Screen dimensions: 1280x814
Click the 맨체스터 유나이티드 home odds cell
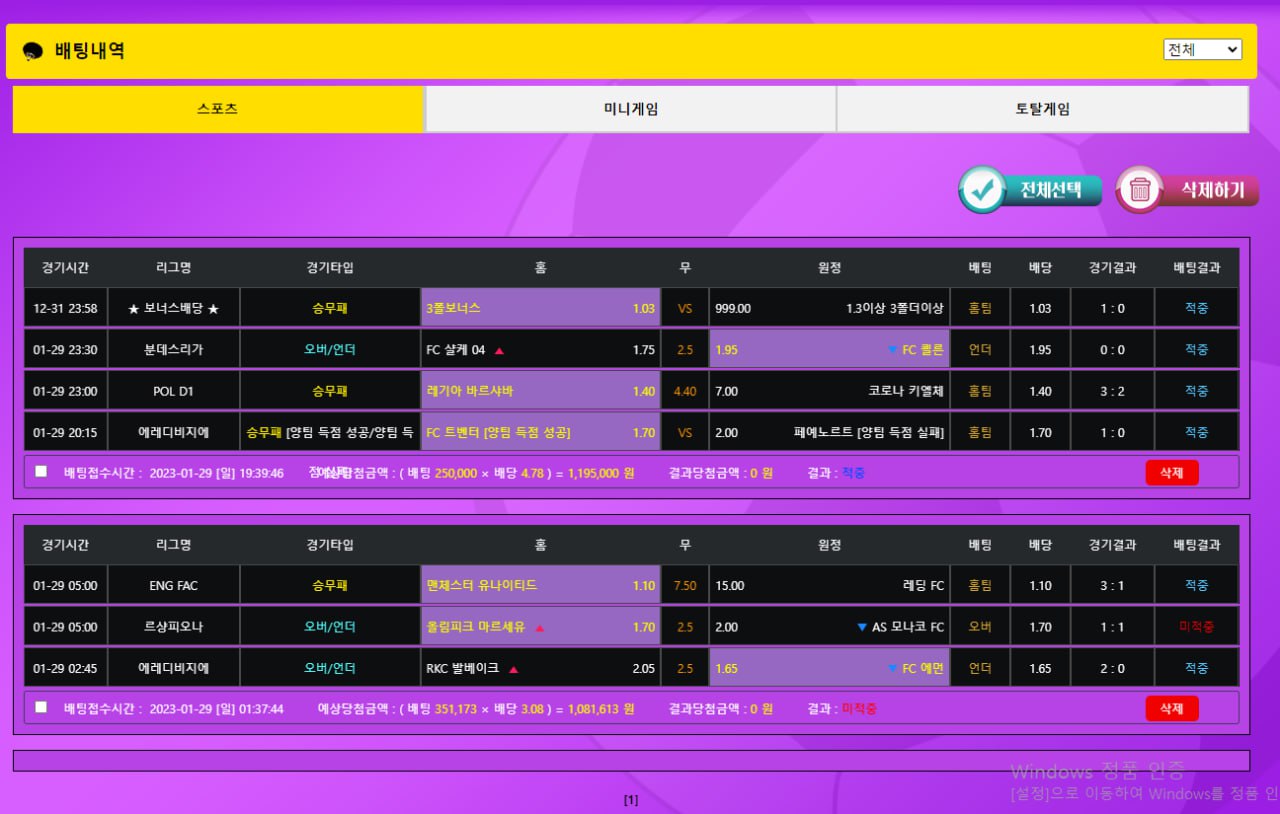(540, 586)
